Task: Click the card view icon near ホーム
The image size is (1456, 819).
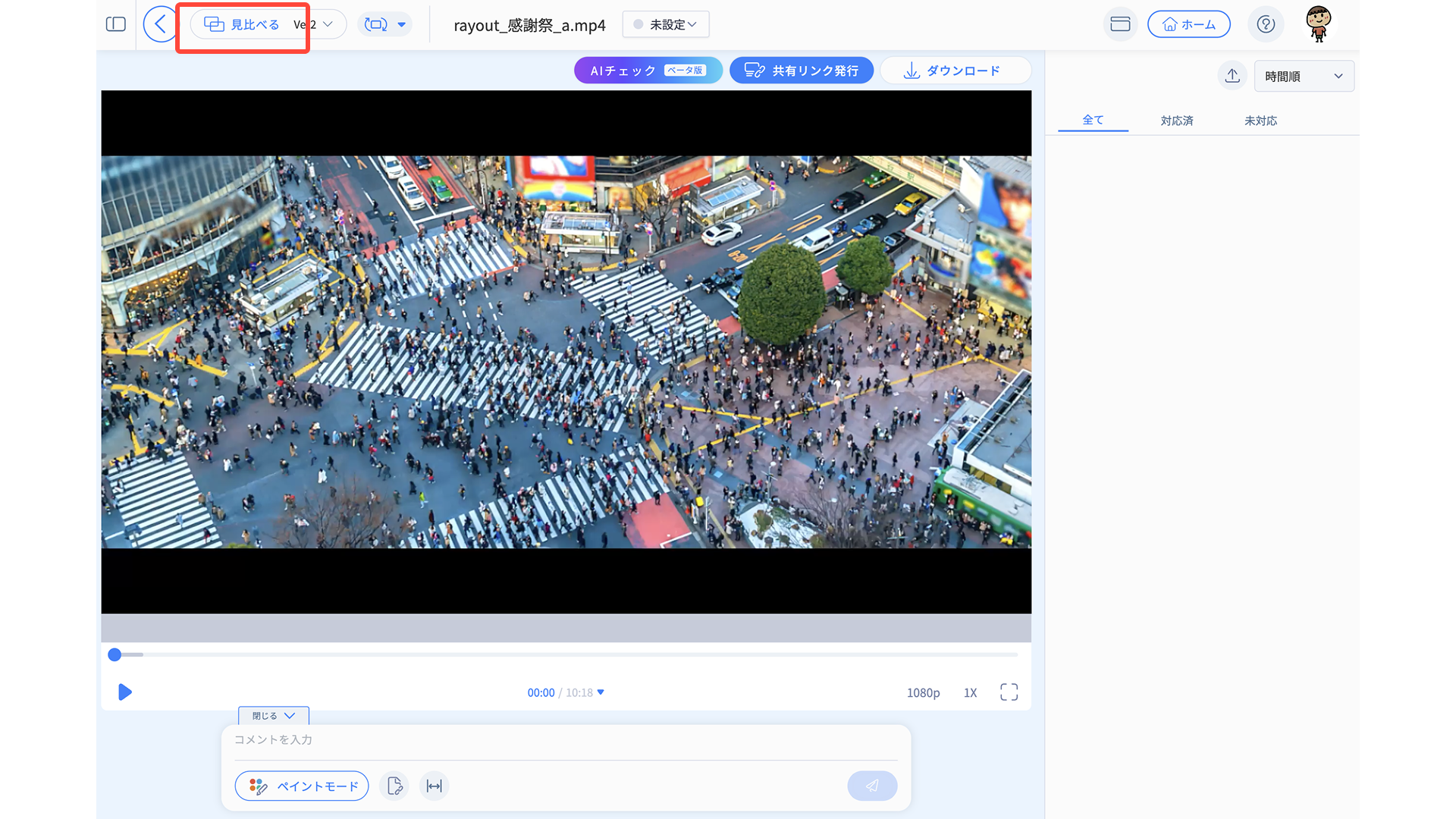Action: click(1120, 24)
